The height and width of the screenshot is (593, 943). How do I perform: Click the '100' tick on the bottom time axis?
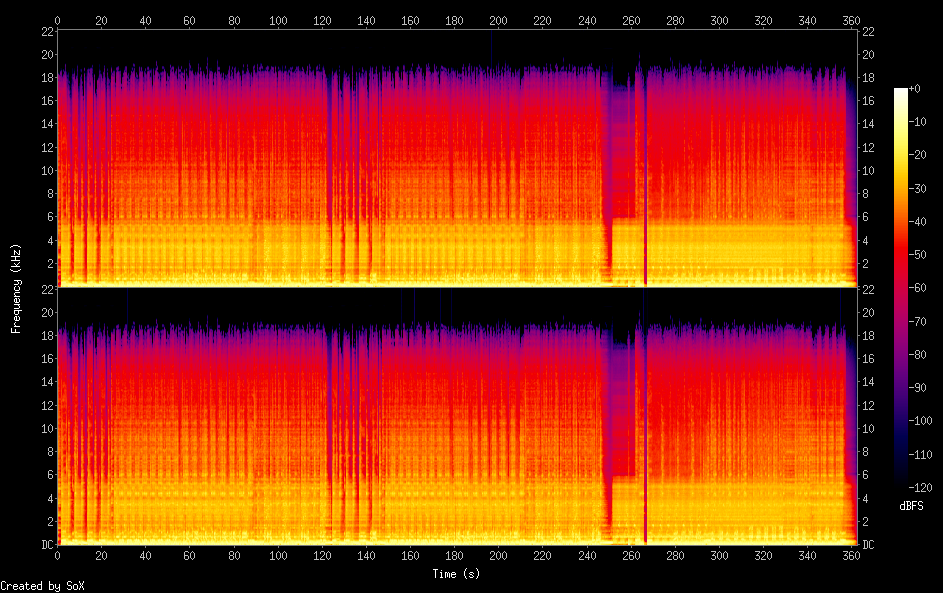pos(278,554)
